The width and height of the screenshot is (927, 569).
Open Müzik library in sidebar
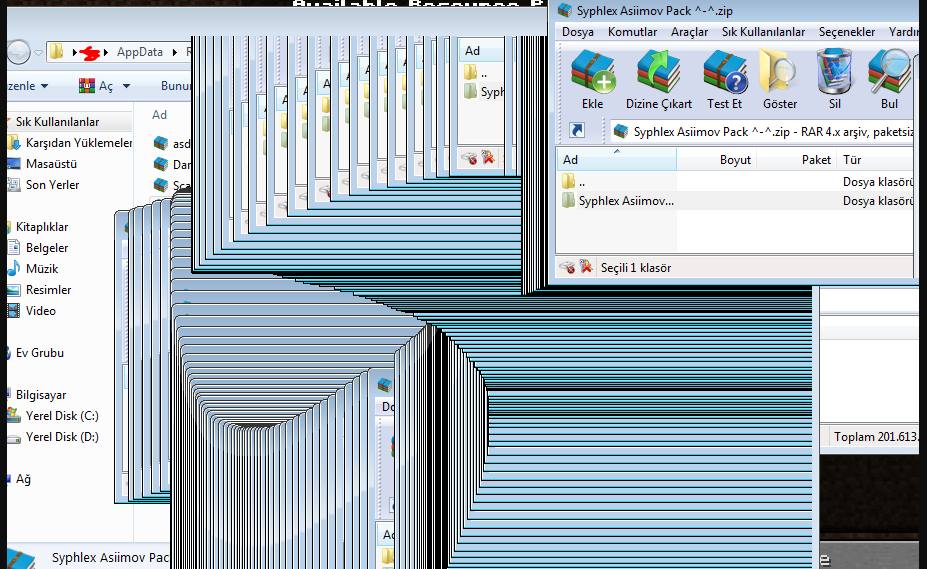tap(42, 269)
